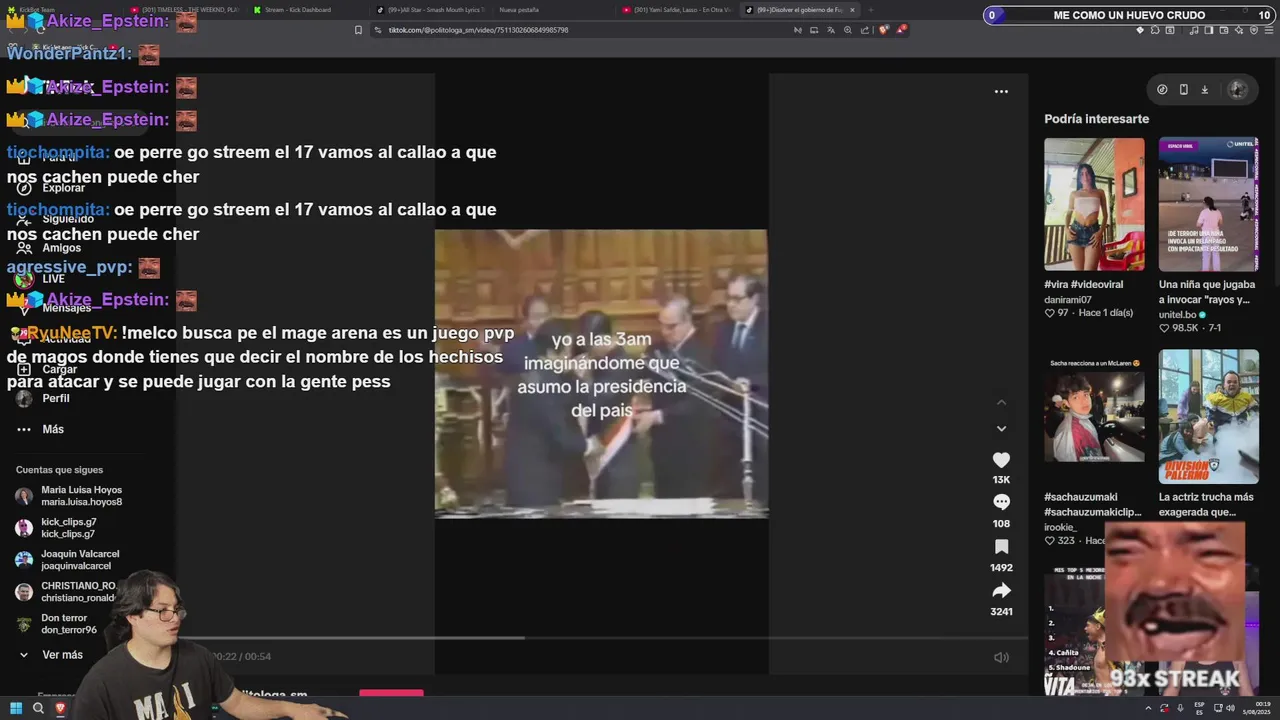Mute the video using speaker icon

[1001, 657]
